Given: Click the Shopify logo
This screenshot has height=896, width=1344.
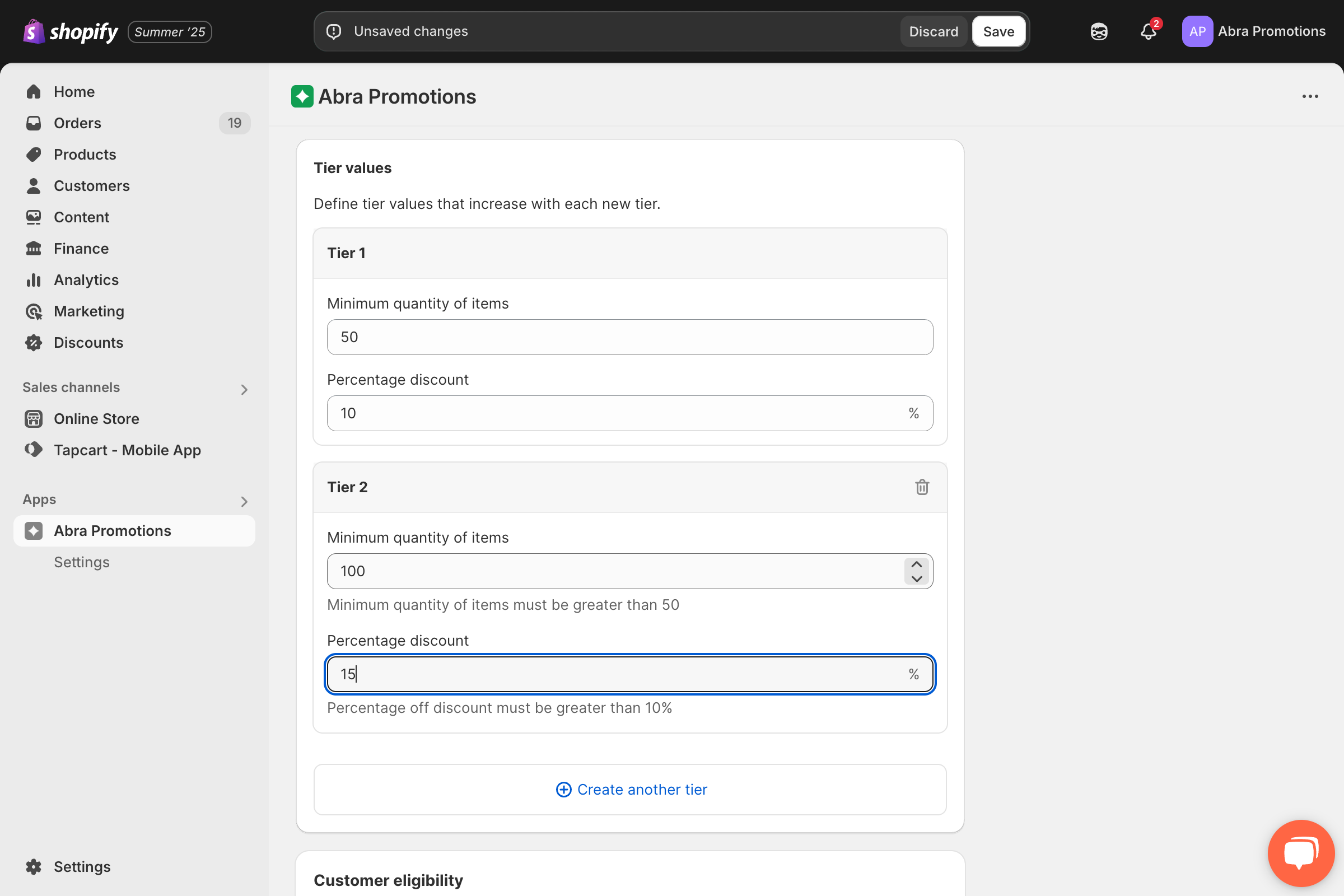Looking at the screenshot, I should point(71,31).
